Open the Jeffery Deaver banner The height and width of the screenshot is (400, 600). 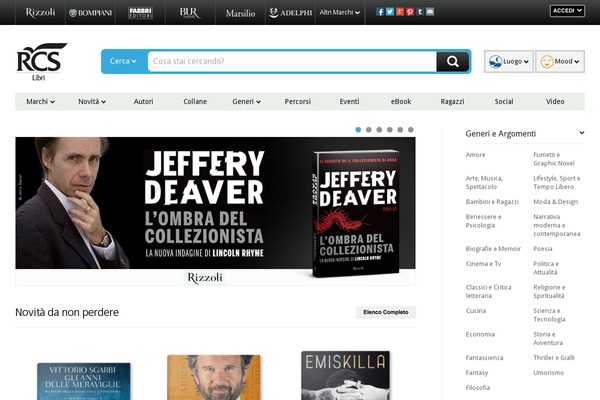(215, 211)
